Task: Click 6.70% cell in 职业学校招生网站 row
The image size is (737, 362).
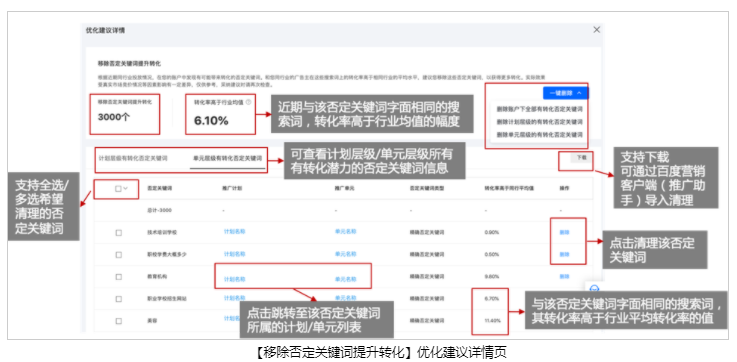Action: coord(492,299)
